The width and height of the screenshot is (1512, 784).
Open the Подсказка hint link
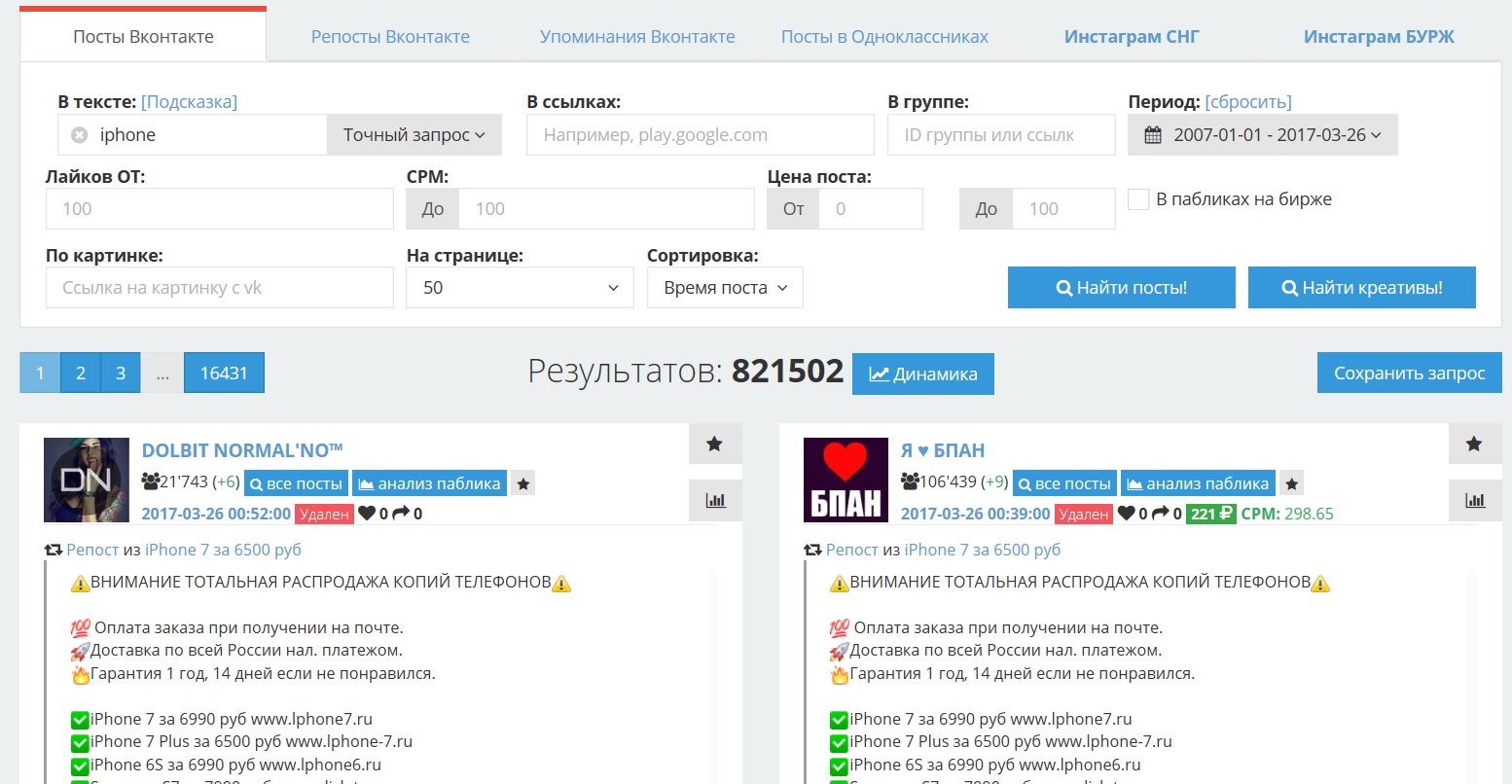click(190, 102)
